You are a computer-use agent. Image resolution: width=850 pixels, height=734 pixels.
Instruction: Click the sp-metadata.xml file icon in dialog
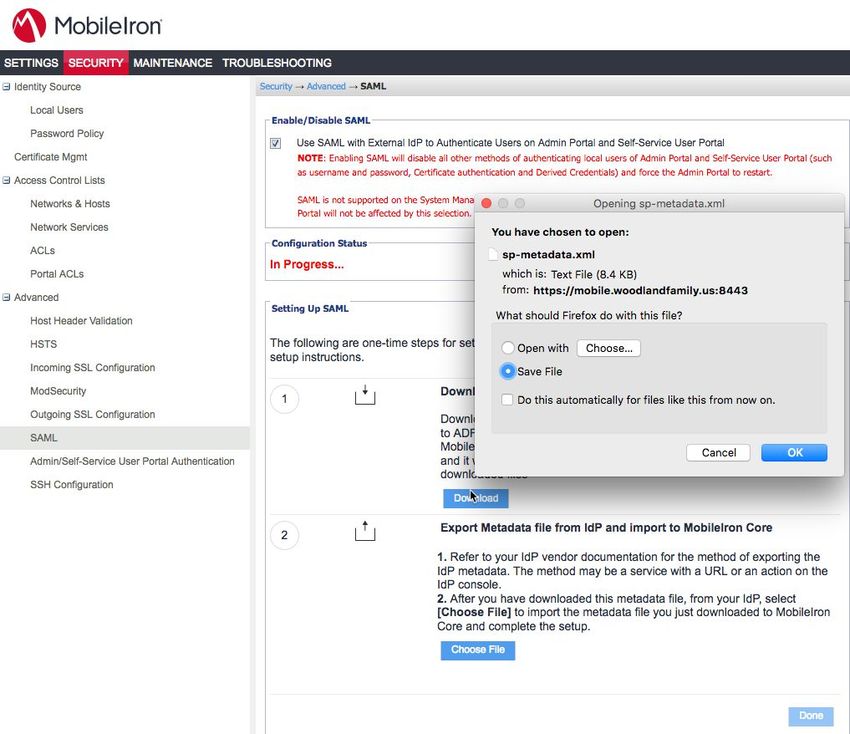coord(493,255)
